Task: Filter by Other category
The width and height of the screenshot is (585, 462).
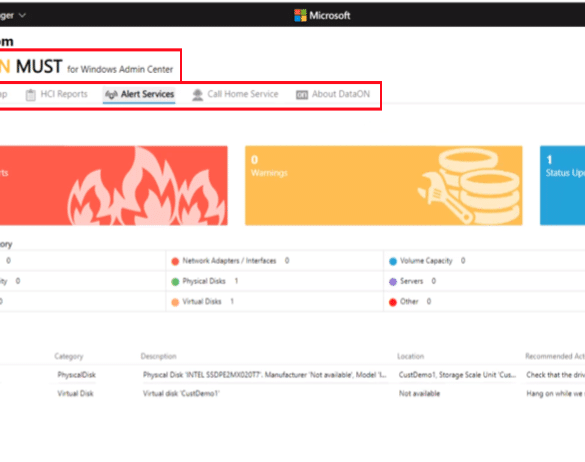Action: 409,302
